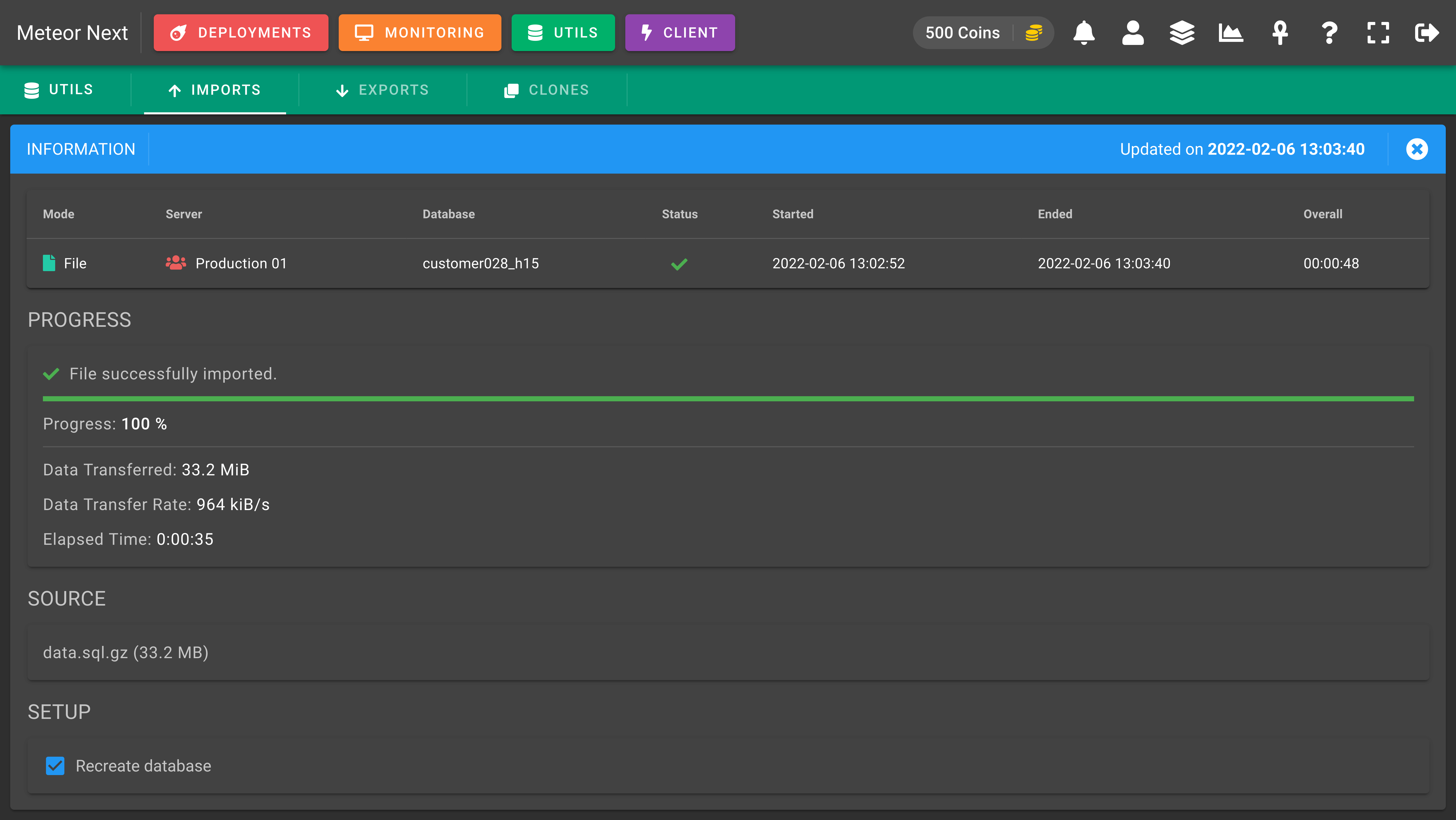Screen dimensions: 1456x820
Task: Open the Monitoring section
Action: coord(419,33)
